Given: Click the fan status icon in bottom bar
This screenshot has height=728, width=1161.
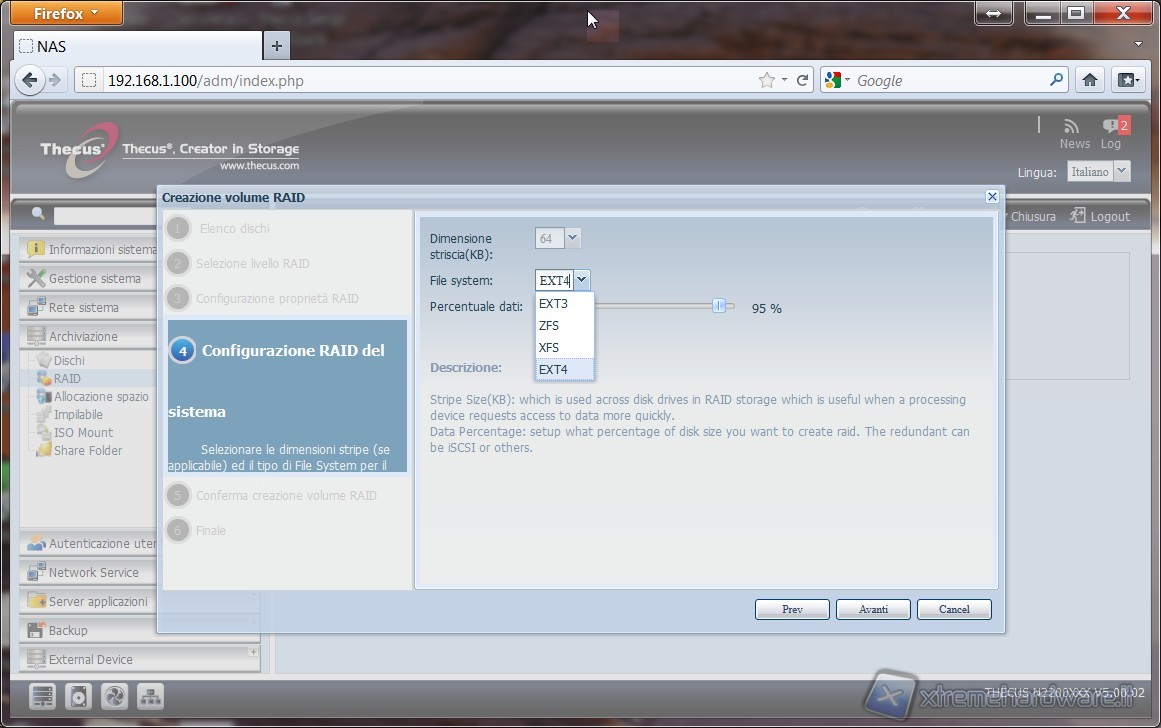Looking at the screenshot, I should tap(115, 696).
